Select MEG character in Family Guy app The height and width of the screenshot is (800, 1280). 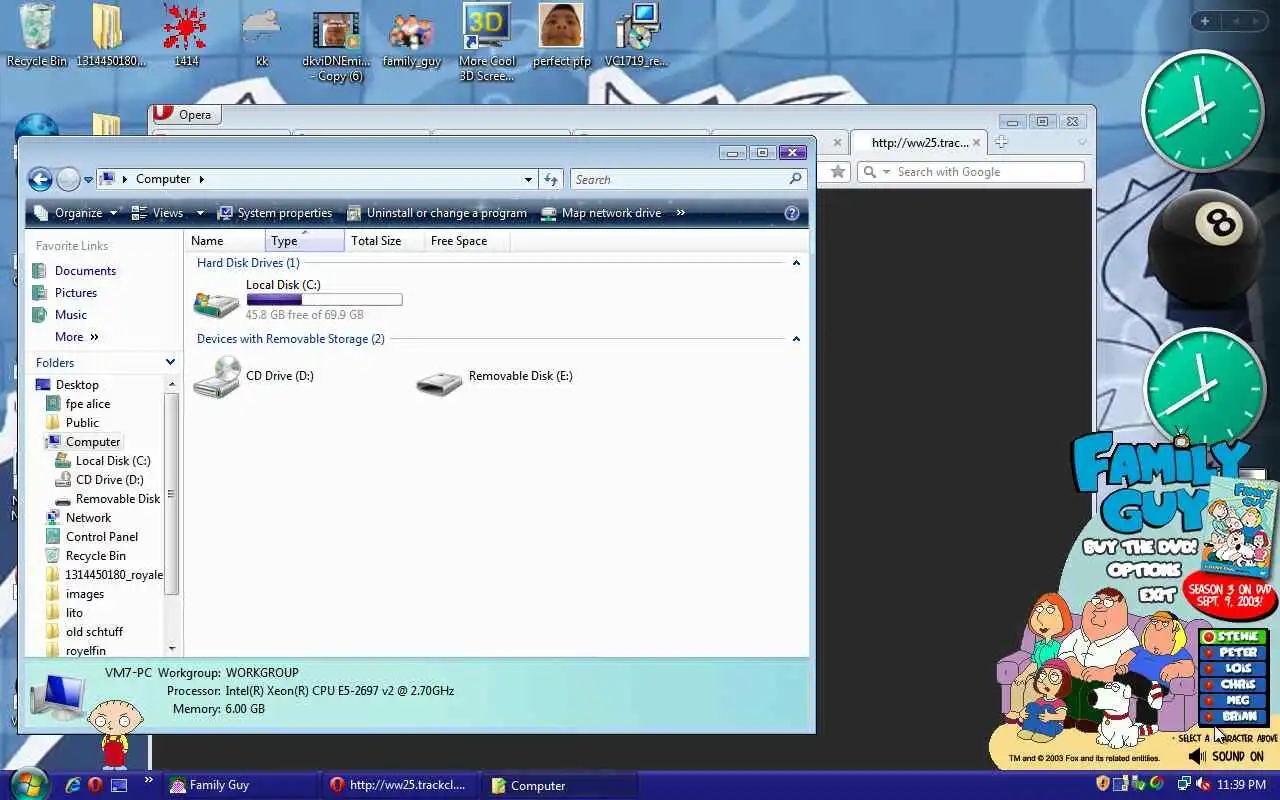pos(1233,701)
